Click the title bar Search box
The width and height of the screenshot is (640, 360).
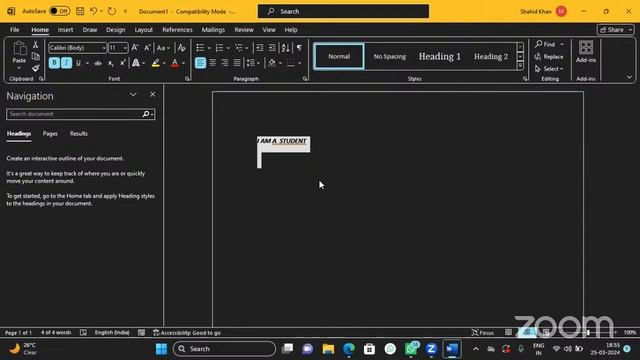343,11
